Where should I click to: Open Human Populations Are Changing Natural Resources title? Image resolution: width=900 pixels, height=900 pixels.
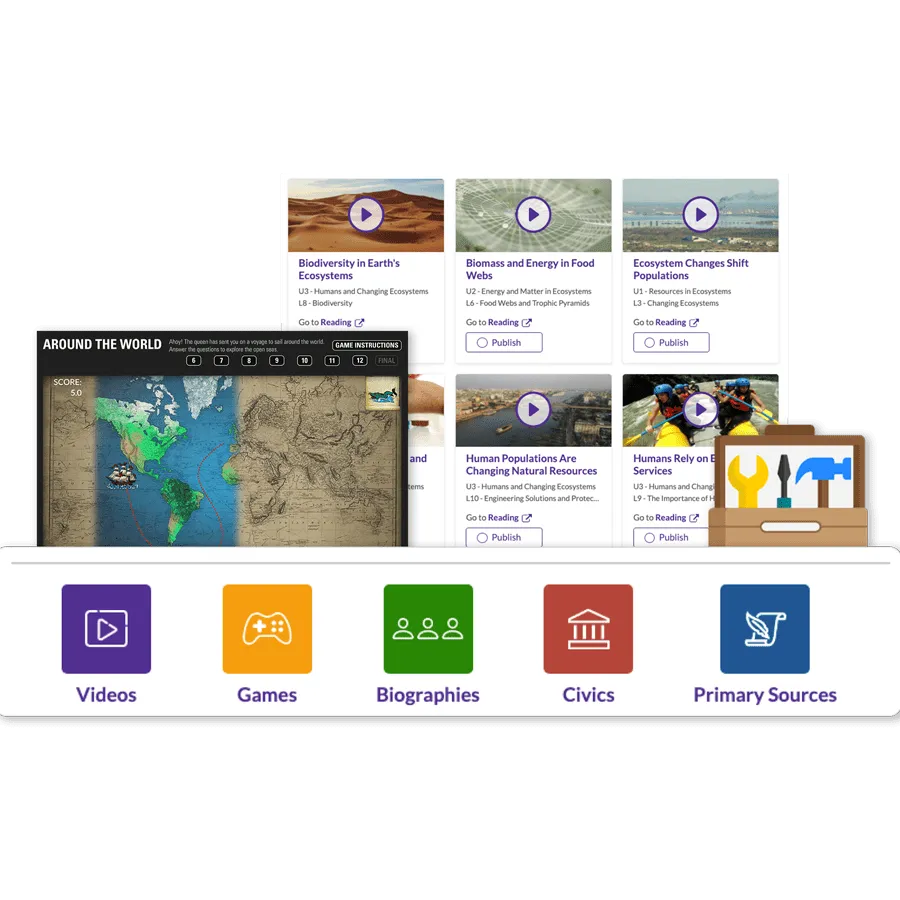(x=531, y=464)
